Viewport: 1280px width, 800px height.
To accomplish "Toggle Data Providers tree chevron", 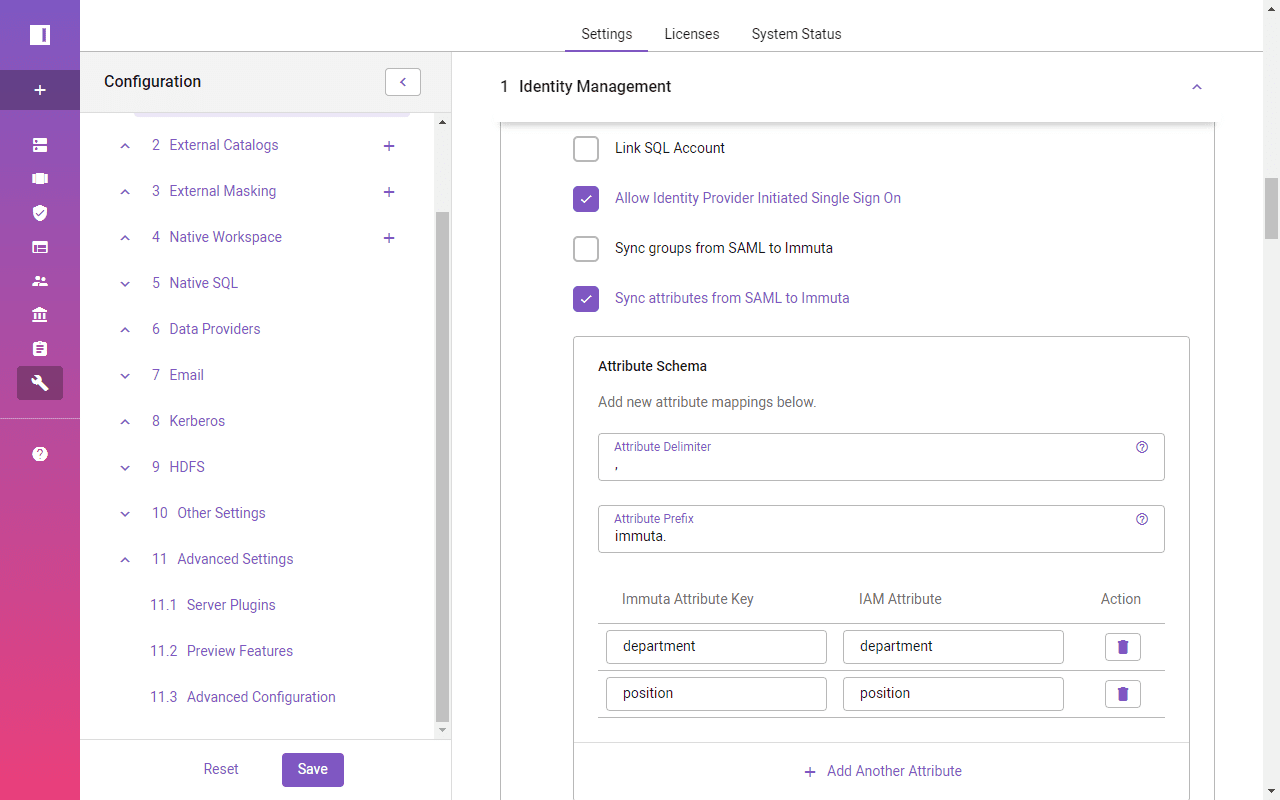I will (x=125, y=330).
